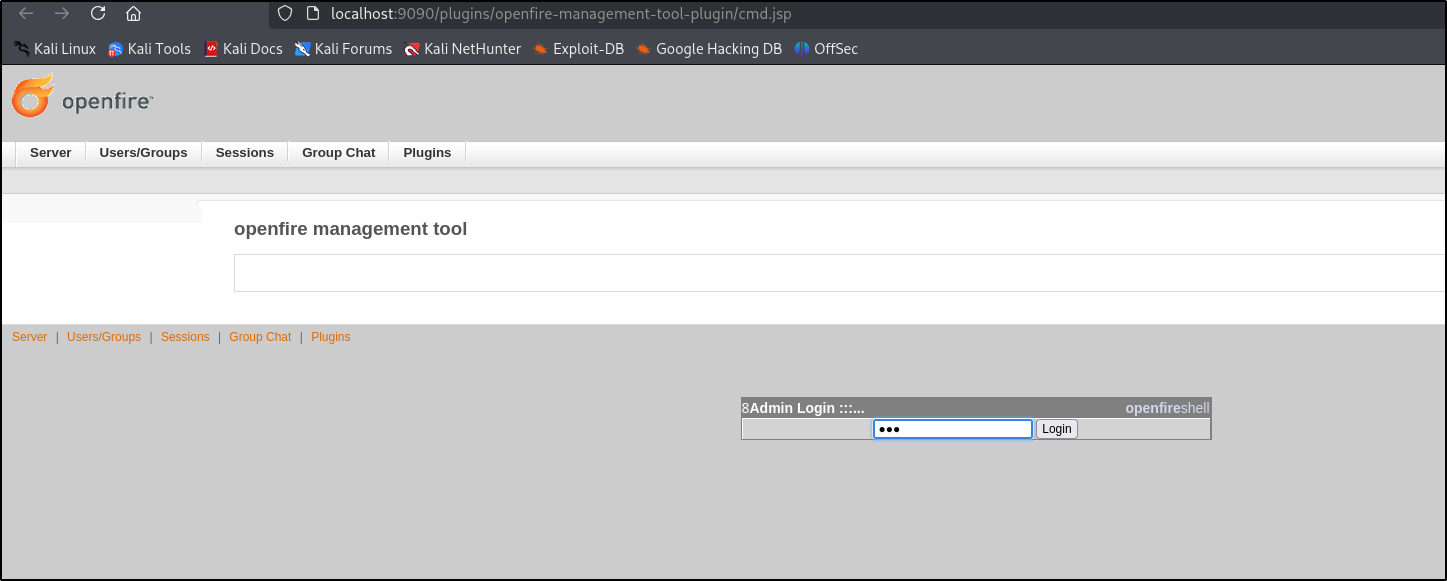This screenshot has height=581, width=1447.
Task: Click the browser back arrow icon
Action: coord(27,14)
